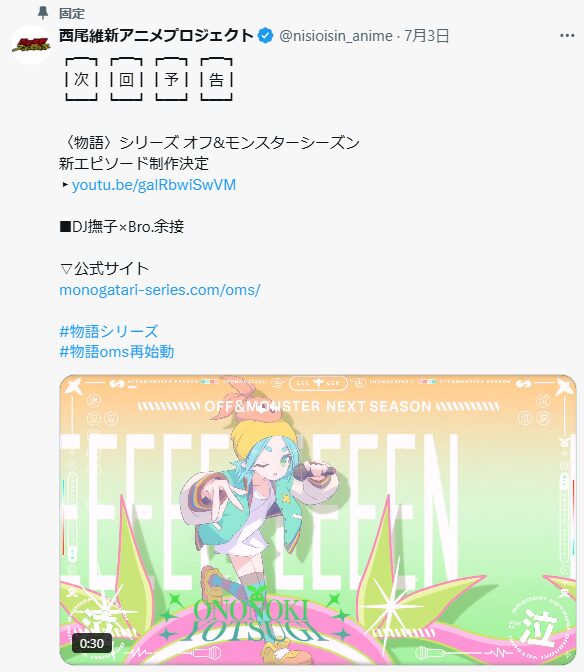Open 西尾維新アニメプロジェクト display name

point(156,36)
